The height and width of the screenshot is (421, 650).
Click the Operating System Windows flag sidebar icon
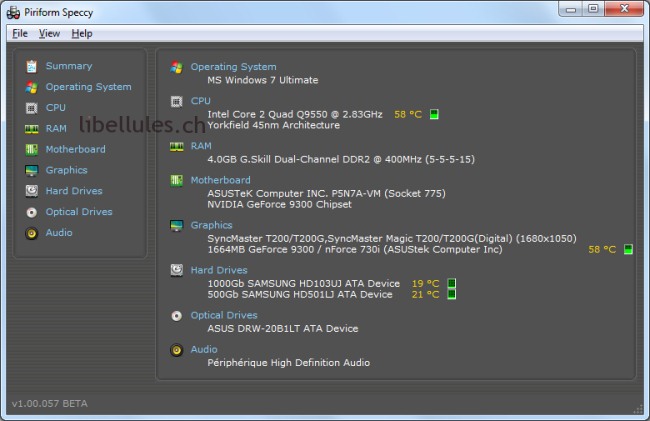click(x=32, y=87)
